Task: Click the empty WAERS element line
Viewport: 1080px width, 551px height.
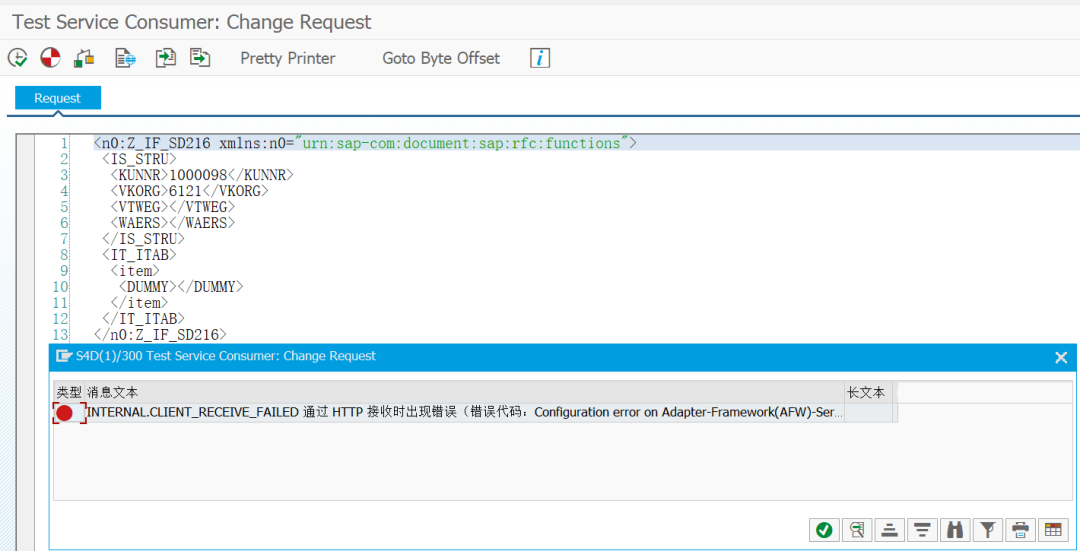Action: [173, 222]
